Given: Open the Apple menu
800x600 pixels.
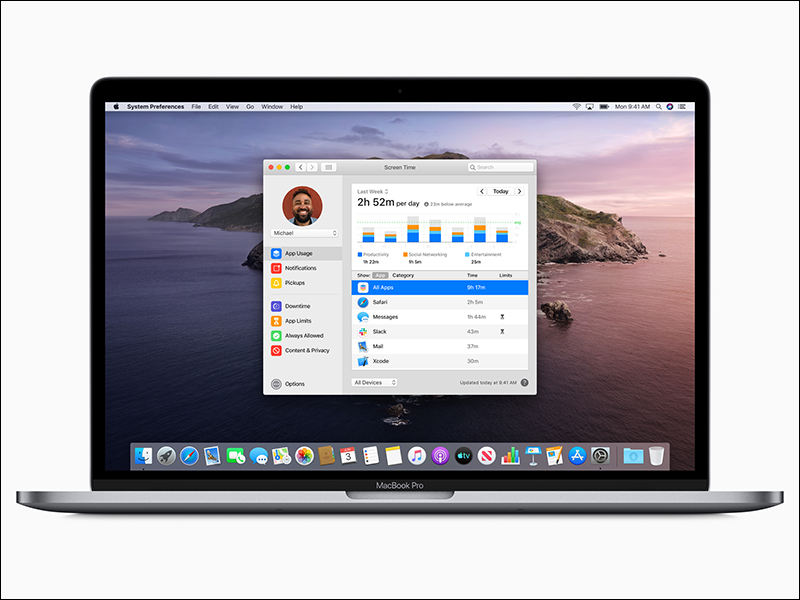Looking at the screenshot, I should pos(116,107).
